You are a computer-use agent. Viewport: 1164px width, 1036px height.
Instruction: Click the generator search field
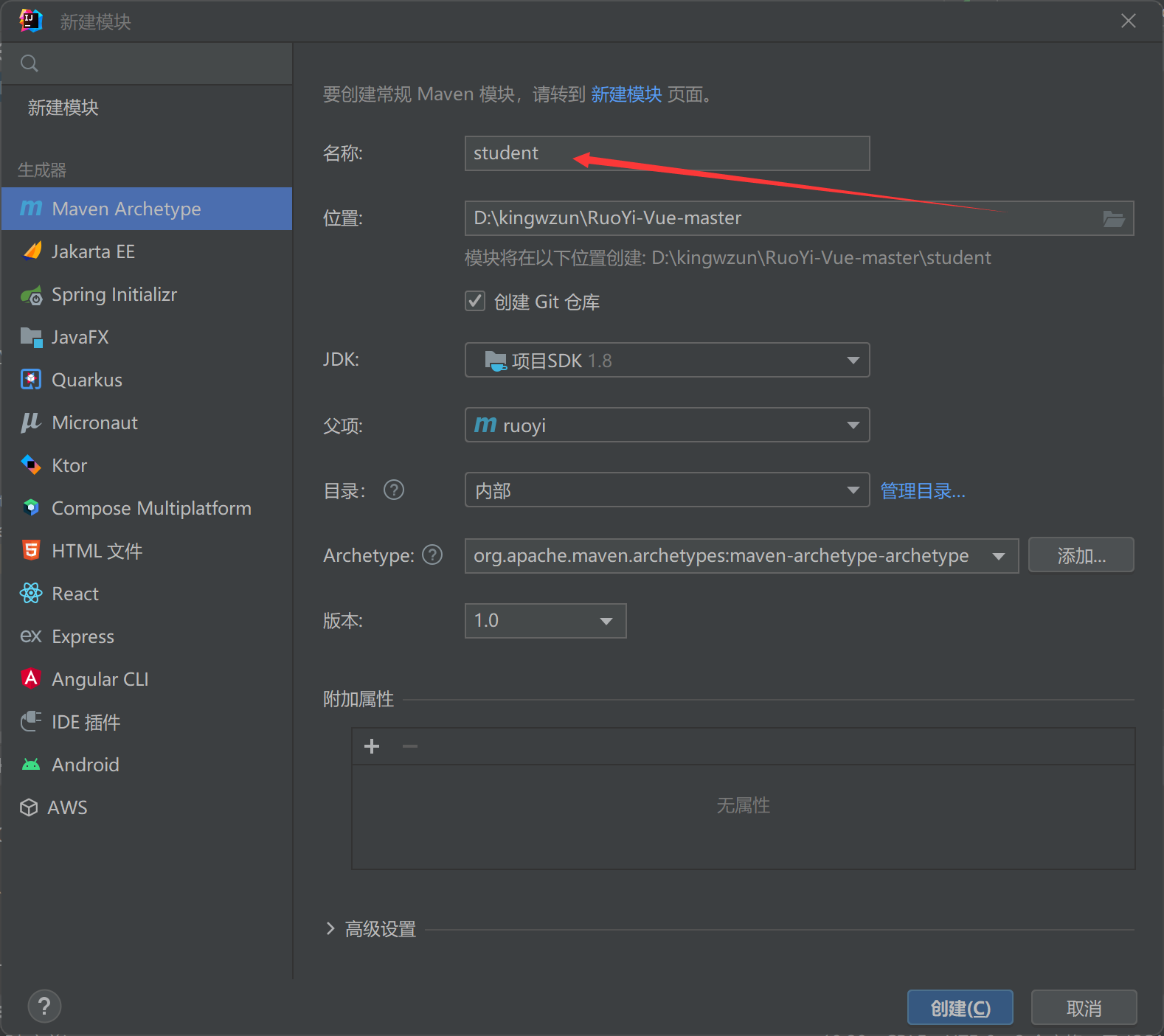point(148,63)
